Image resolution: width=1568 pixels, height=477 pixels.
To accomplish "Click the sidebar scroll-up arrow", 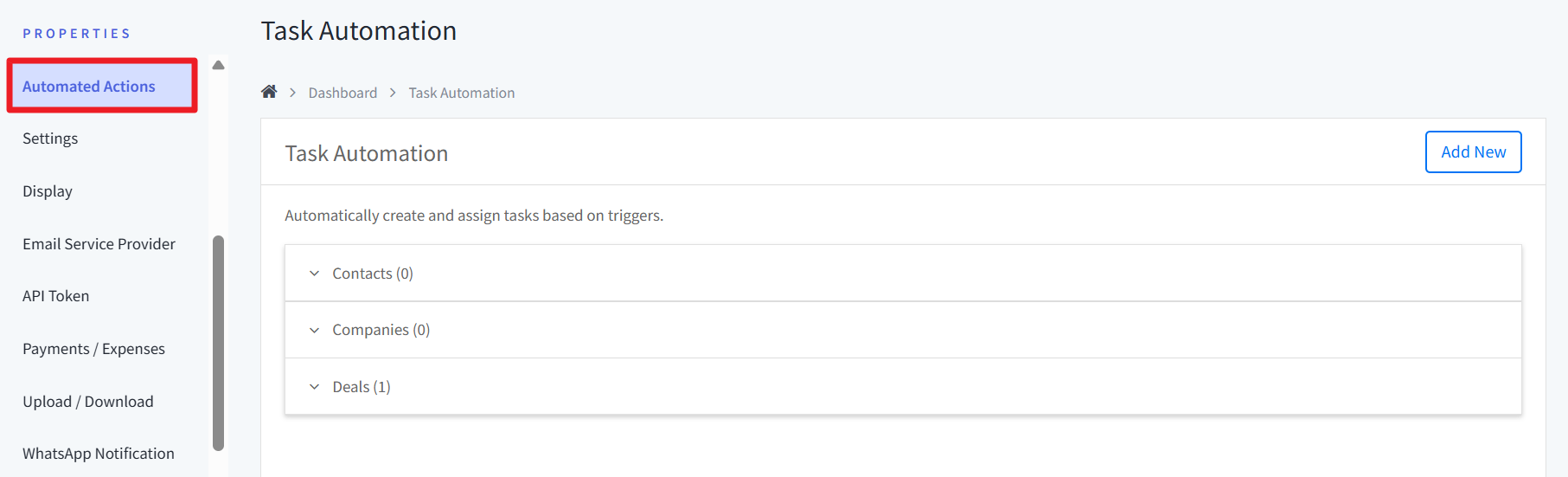I will (x=218, y=66).
